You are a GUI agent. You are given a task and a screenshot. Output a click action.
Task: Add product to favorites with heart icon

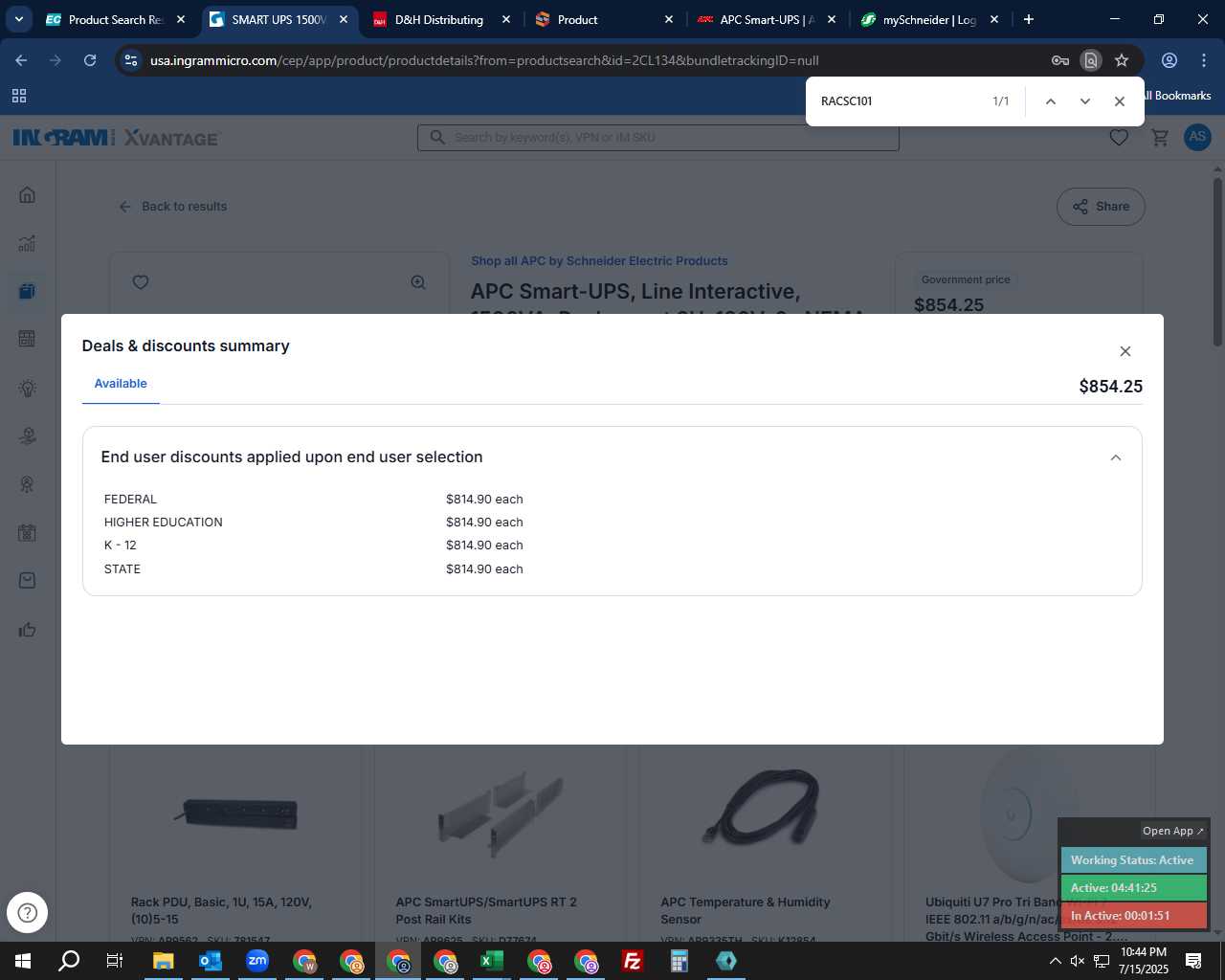click(x=141, y=282)
